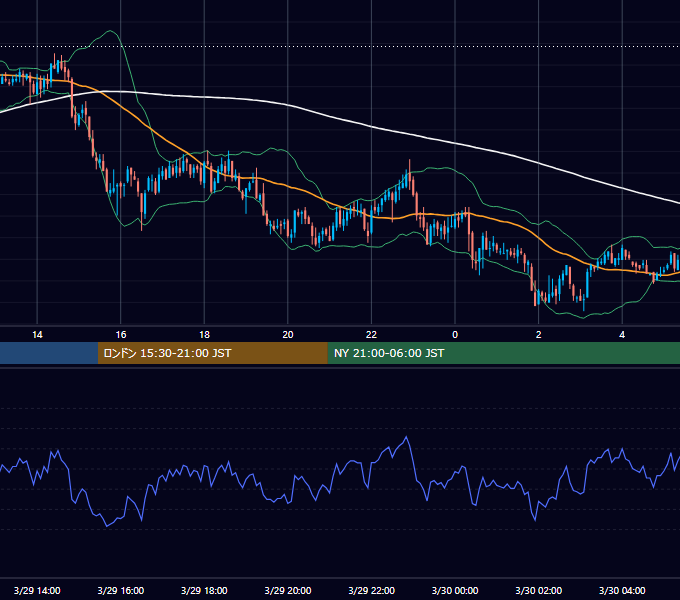This screenshot has width=680, height=600.
Task: Click the 3/30 00:00 time label
Action: point(455,590)
